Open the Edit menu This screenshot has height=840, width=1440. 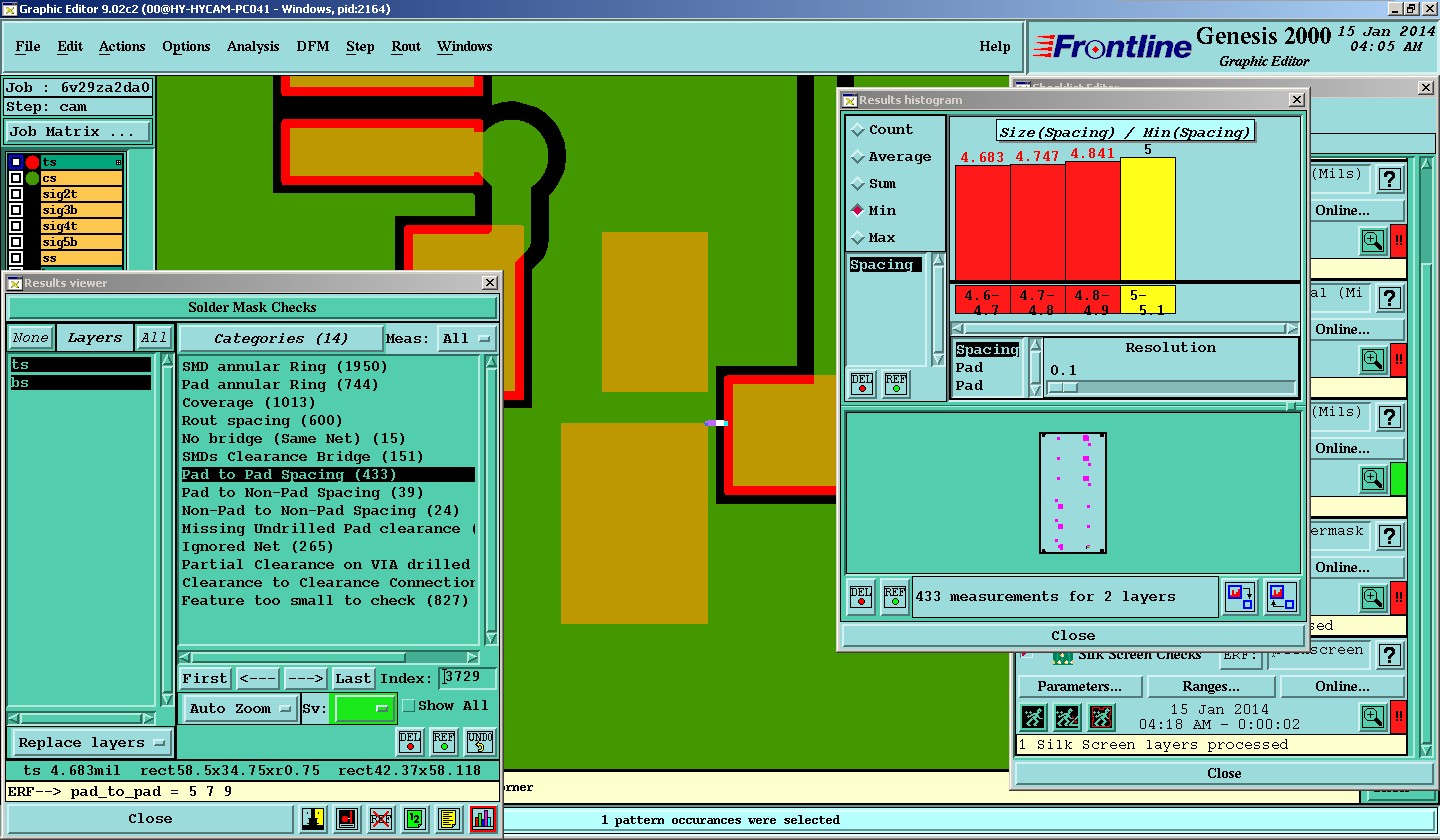pos(70,47)
